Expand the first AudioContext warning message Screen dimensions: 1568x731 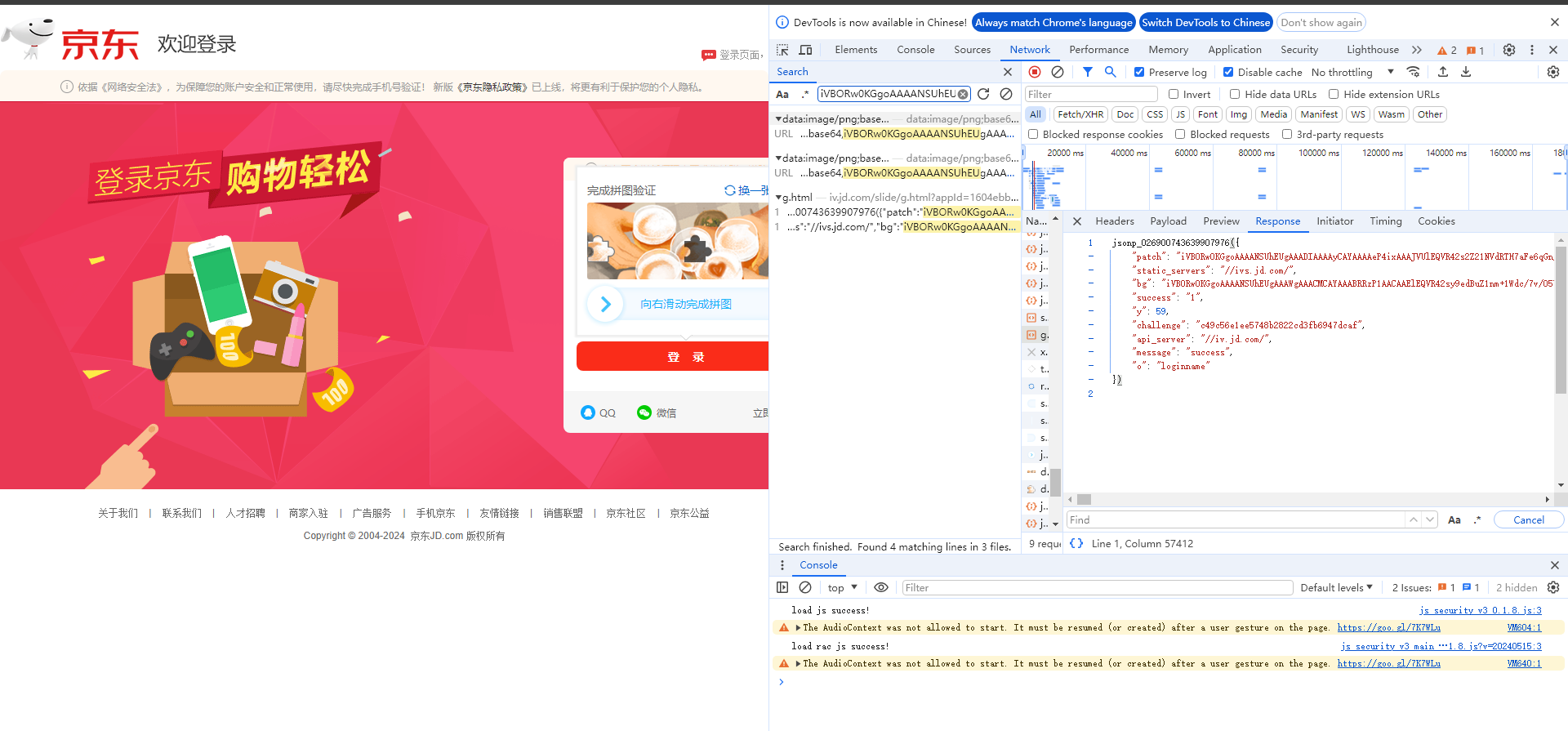799,628
